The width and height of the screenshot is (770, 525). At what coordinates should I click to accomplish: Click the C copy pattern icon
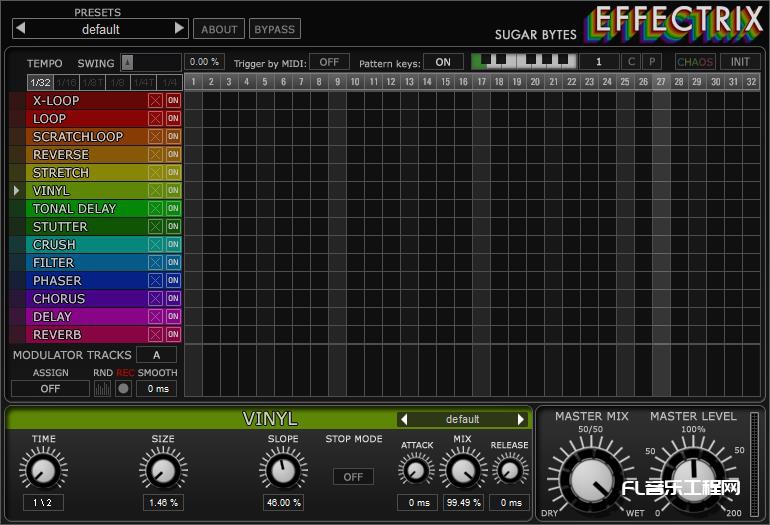(630, 62)
